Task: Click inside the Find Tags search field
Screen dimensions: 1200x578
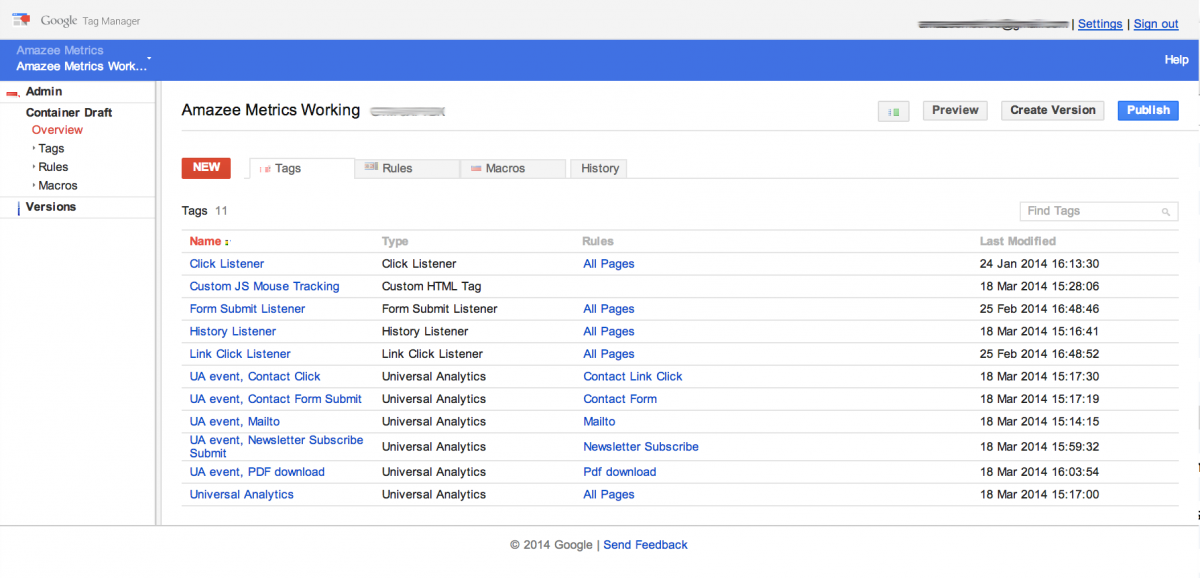Action: click(1090, 211)
